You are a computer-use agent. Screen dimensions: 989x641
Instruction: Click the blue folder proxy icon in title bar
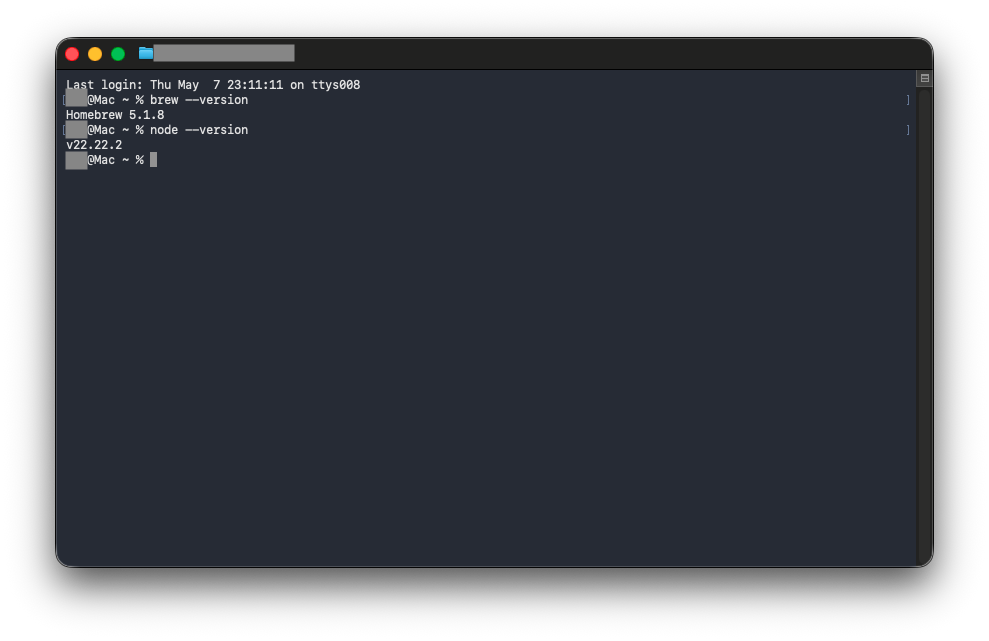(146, 54)
